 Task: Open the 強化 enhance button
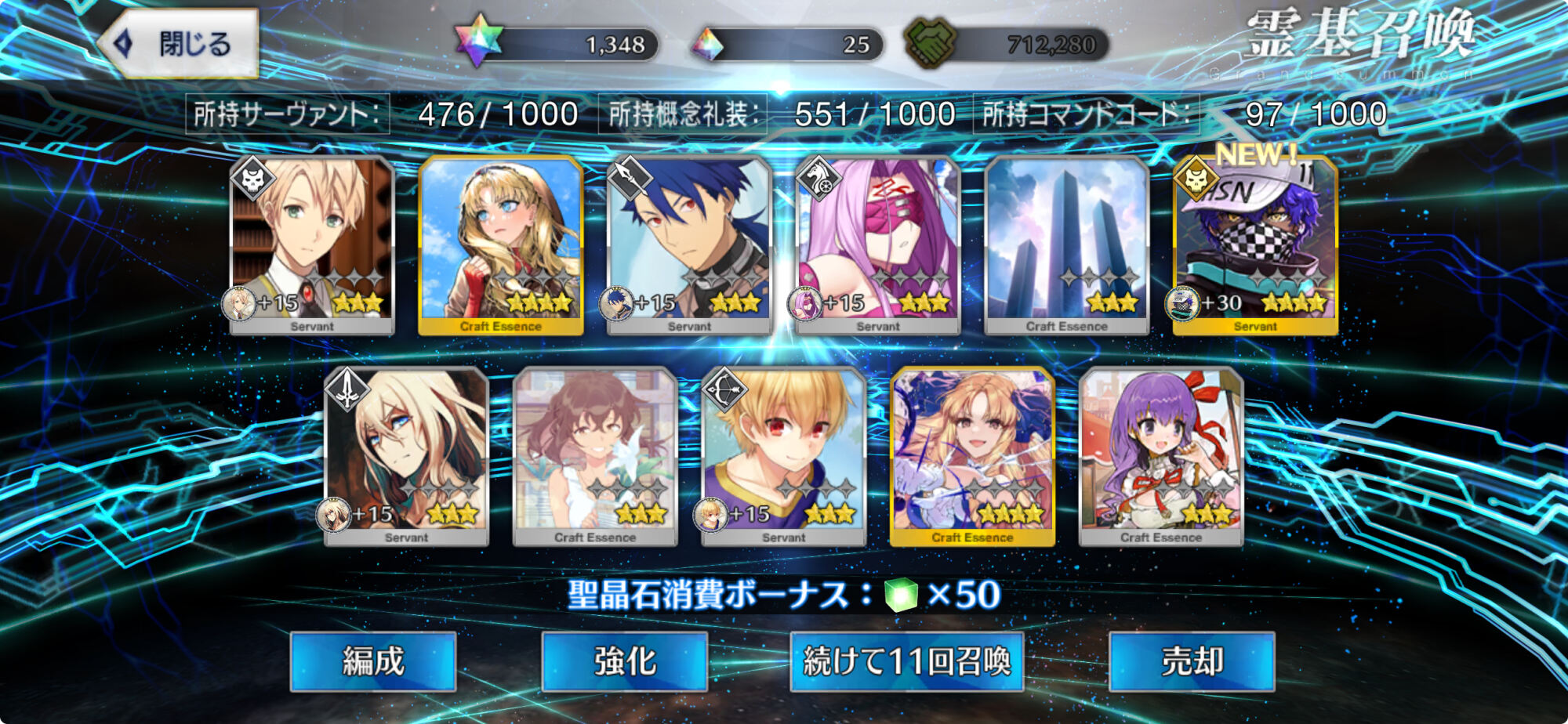(625, 662)
